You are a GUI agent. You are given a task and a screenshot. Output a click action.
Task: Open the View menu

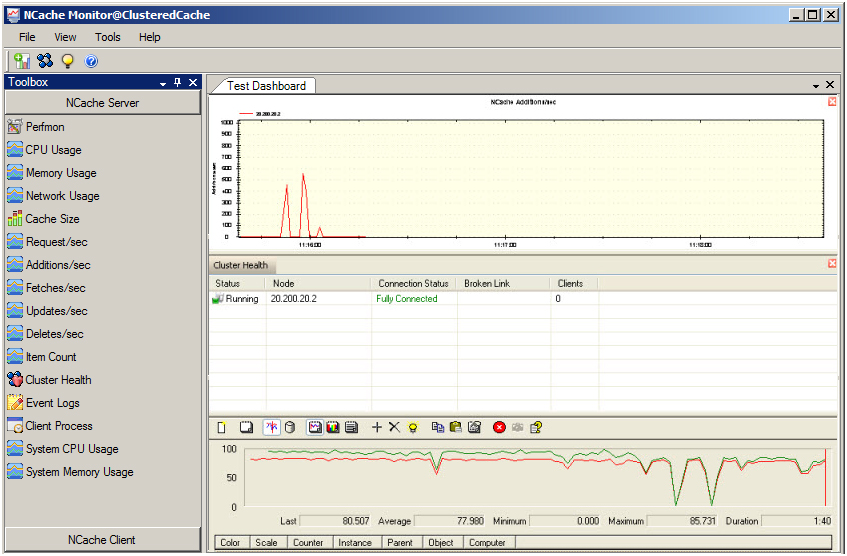[65, 37]
